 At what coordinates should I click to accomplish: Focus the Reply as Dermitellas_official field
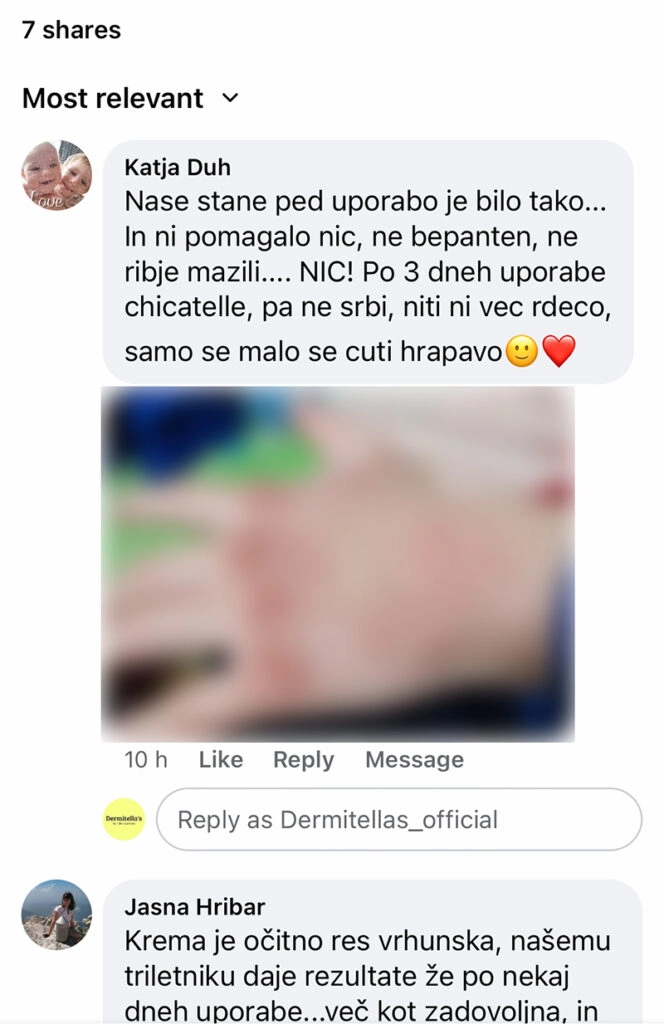tap(399, 820)
